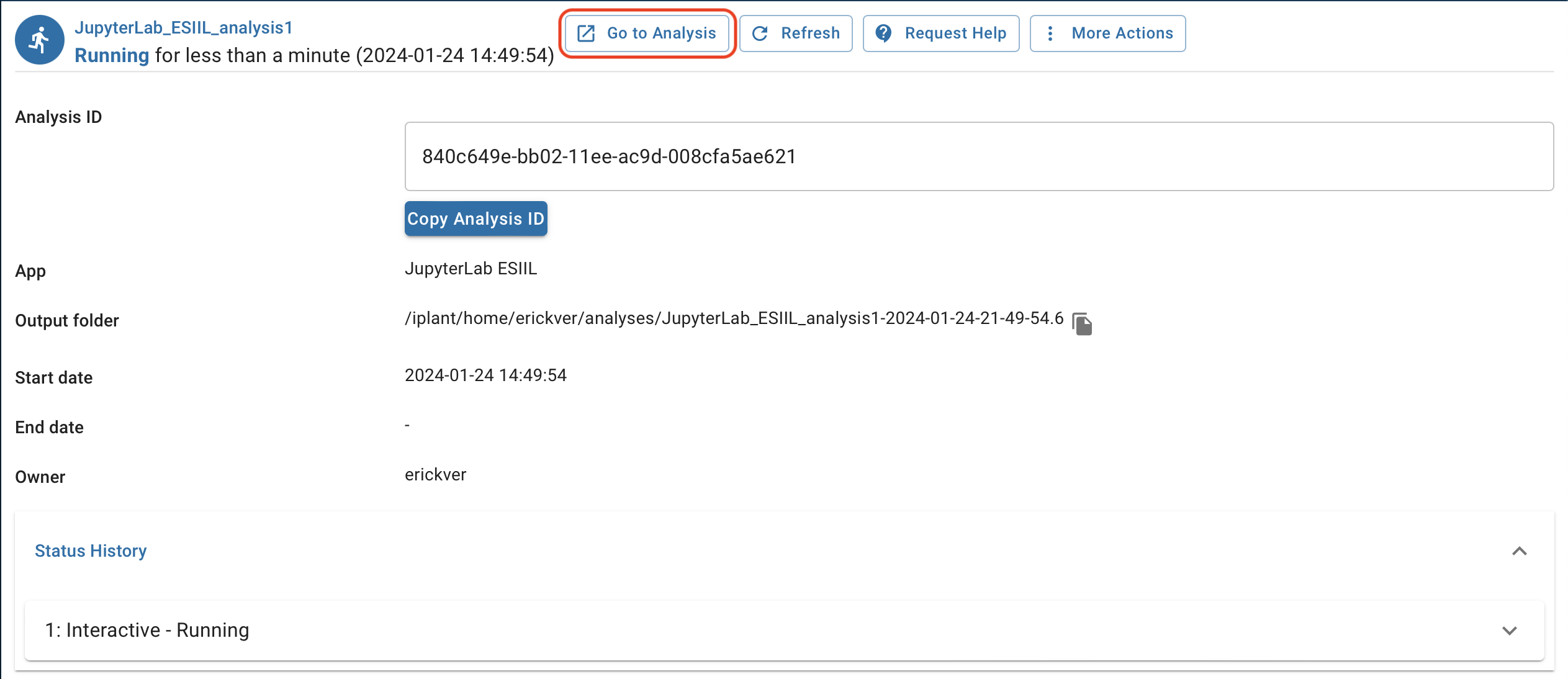Click the JupyterLab ESIIL app name

[x=471, y=269]
